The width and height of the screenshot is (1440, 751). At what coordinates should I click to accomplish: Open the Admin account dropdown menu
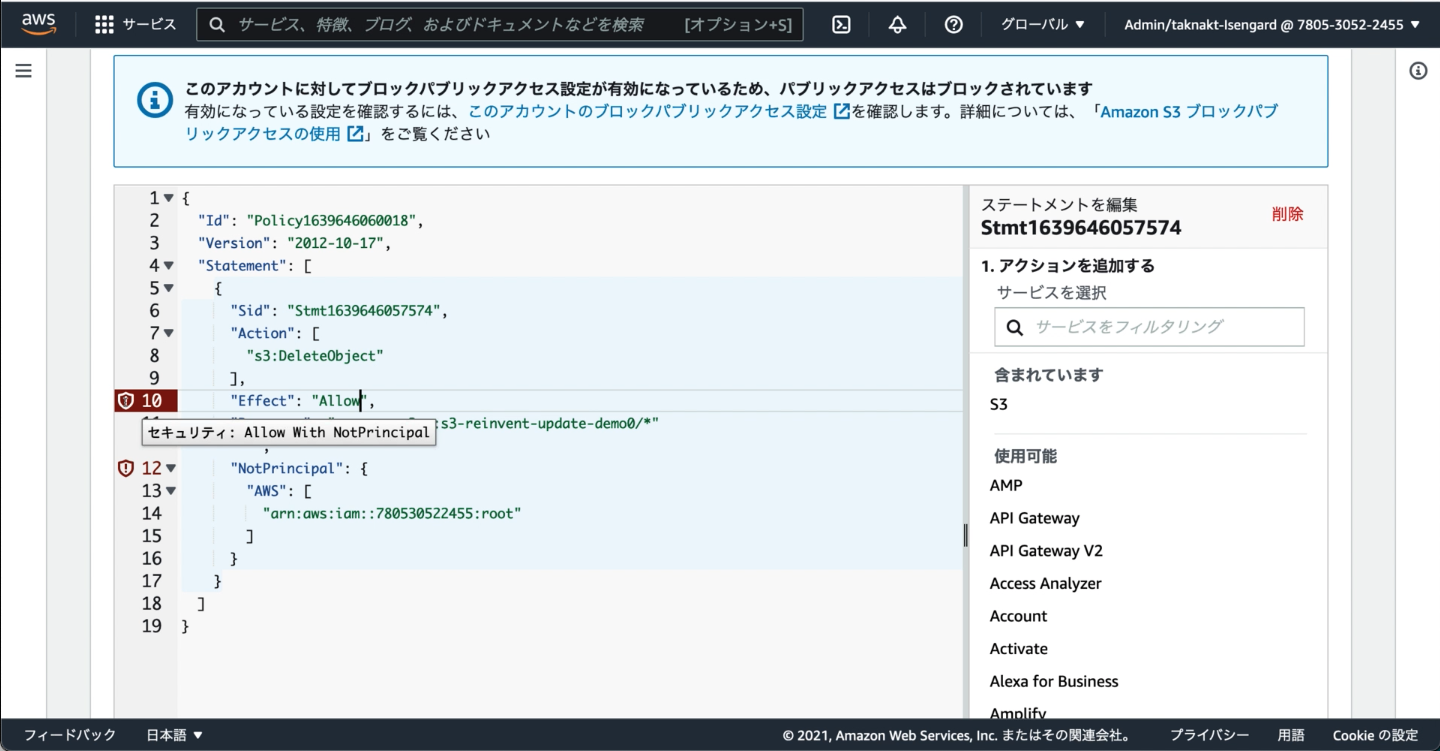tap(1272, 25)
